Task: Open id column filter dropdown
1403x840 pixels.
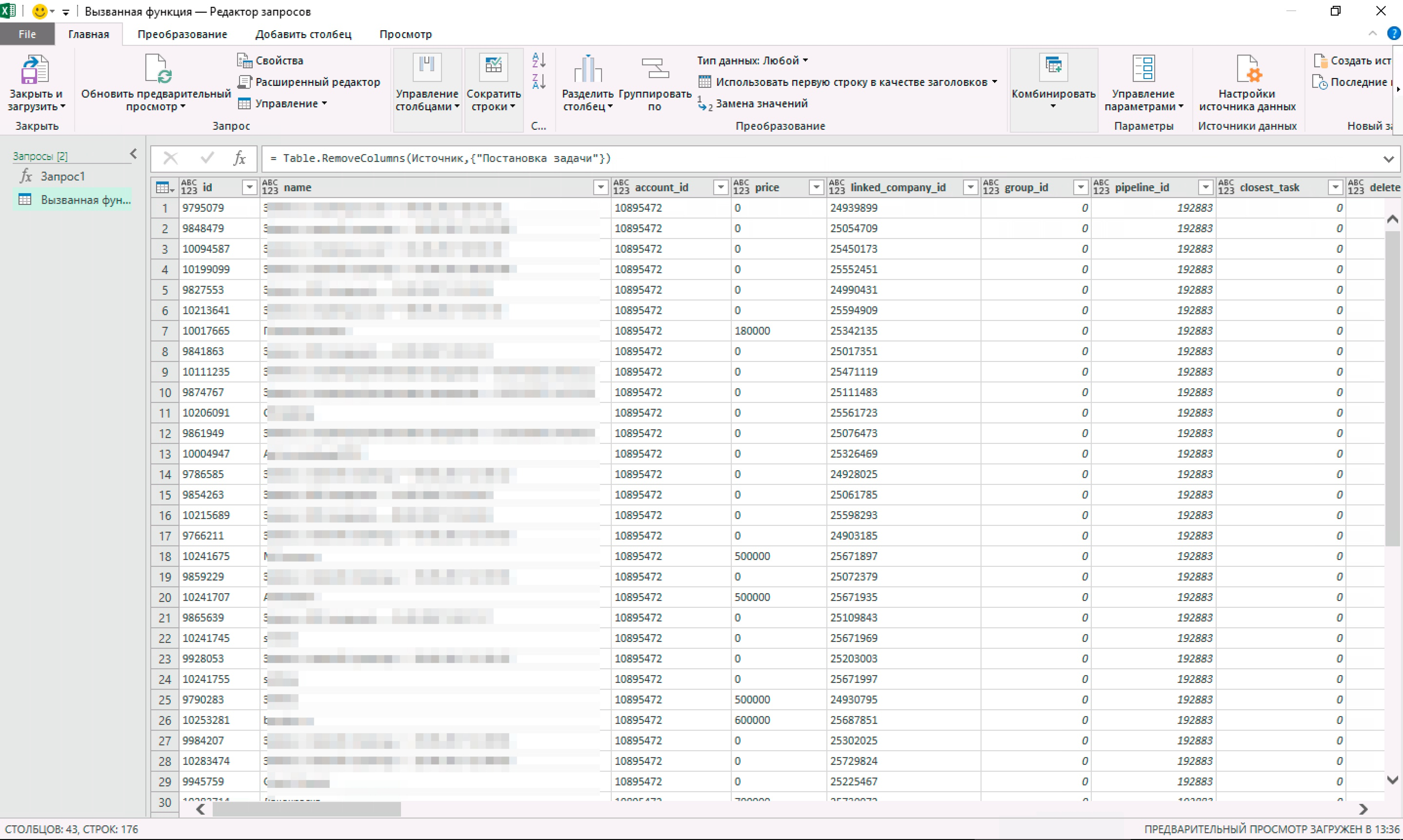Action: 249,187
